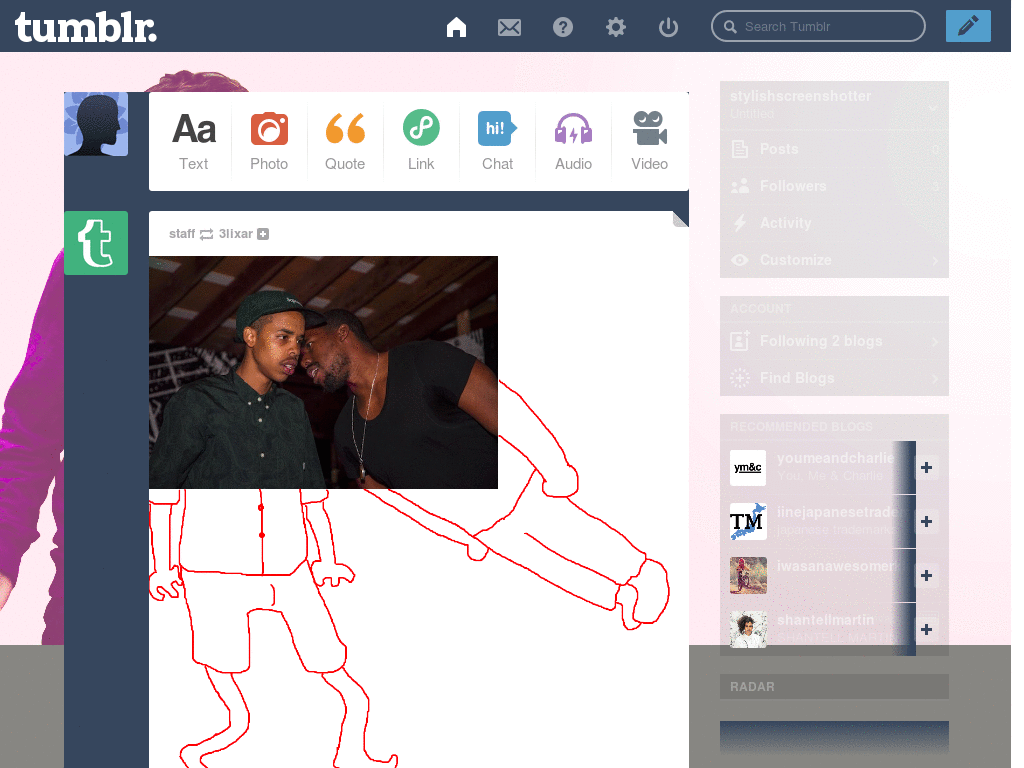Click the plus icon next to 3lixar
Image resolution: width=1024 pixels, height=768 pixels.
coord(263,234)
